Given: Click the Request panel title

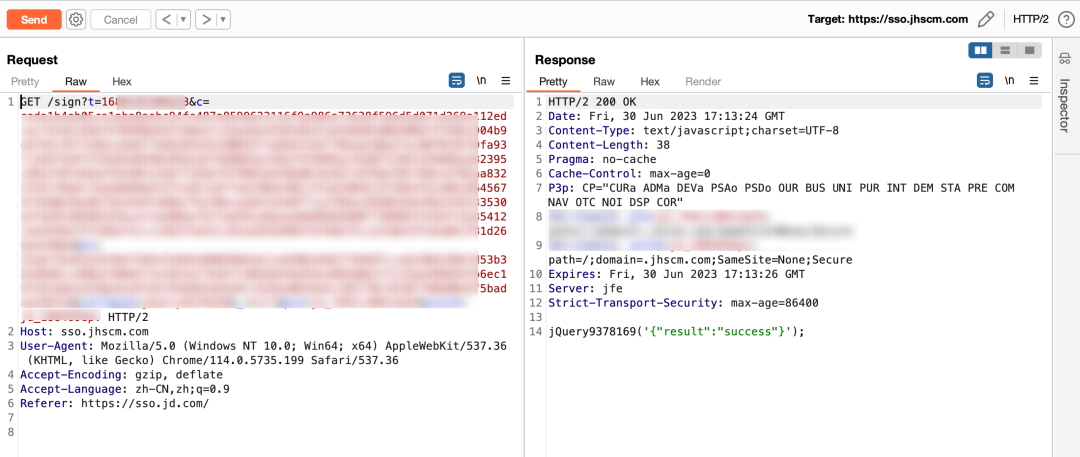Looking at the screenshot, I should [32, 60].
